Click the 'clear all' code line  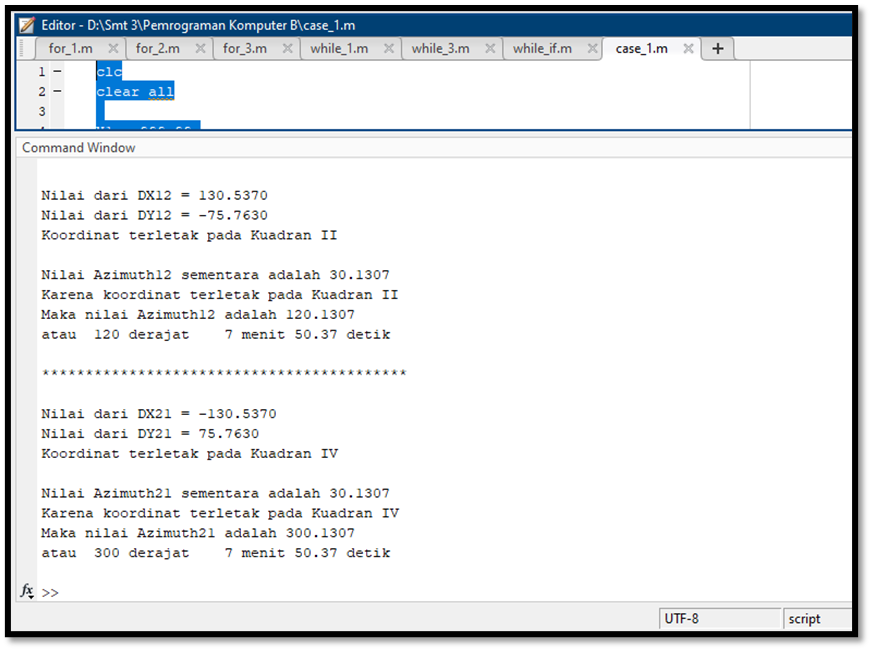(135, 92)
